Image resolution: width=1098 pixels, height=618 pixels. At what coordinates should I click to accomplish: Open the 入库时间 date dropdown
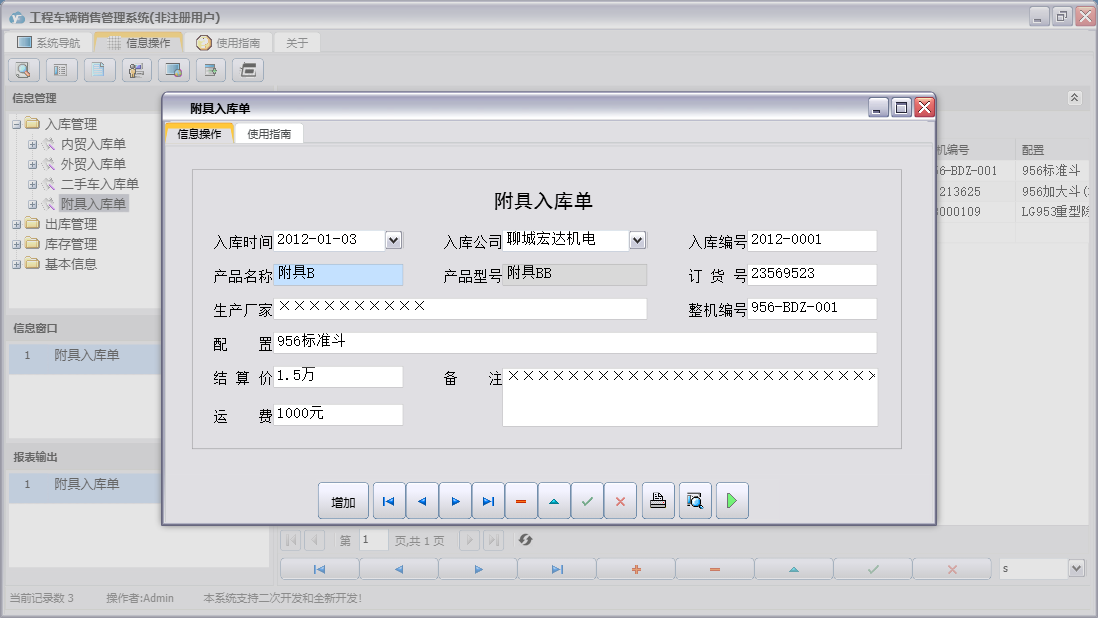click(394, 240)
